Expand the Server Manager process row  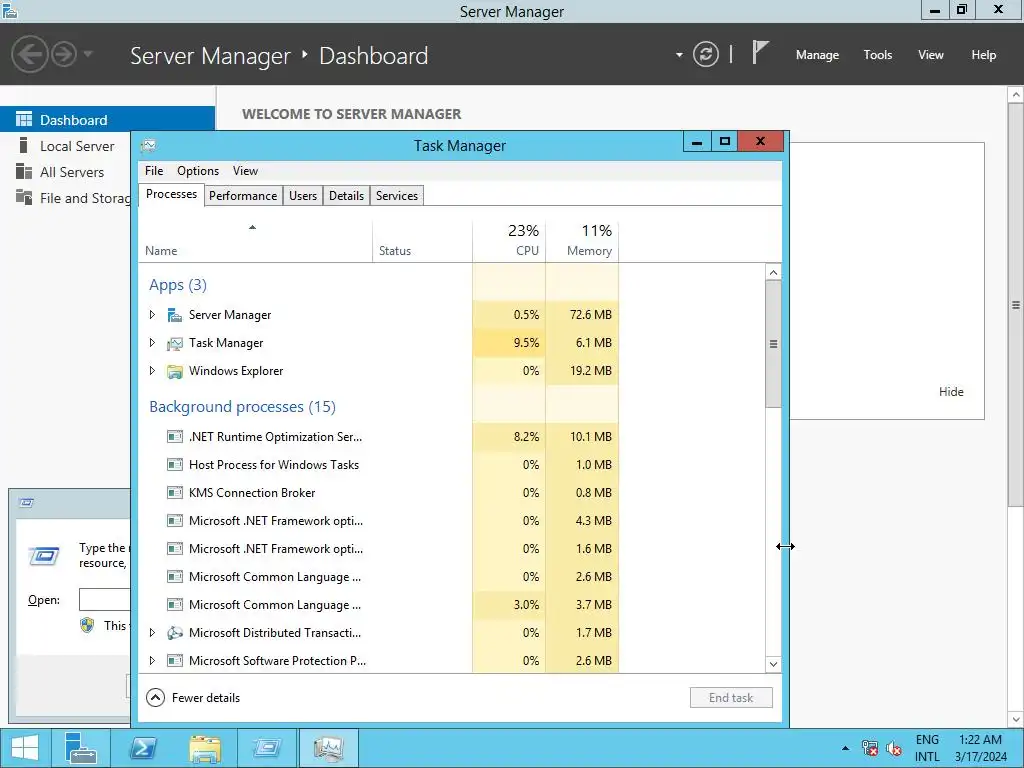(152, 315)
